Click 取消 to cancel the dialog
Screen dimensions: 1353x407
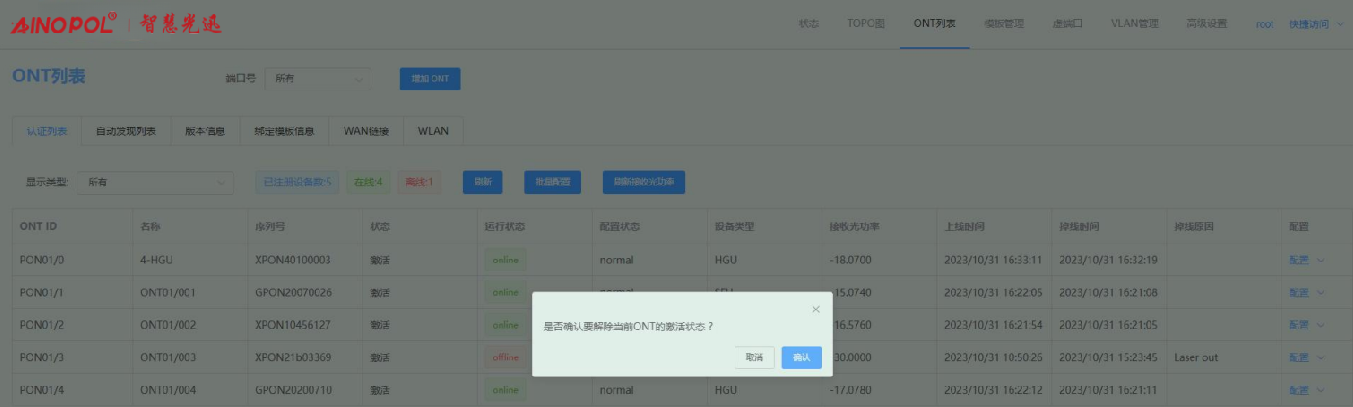(754, 357)
